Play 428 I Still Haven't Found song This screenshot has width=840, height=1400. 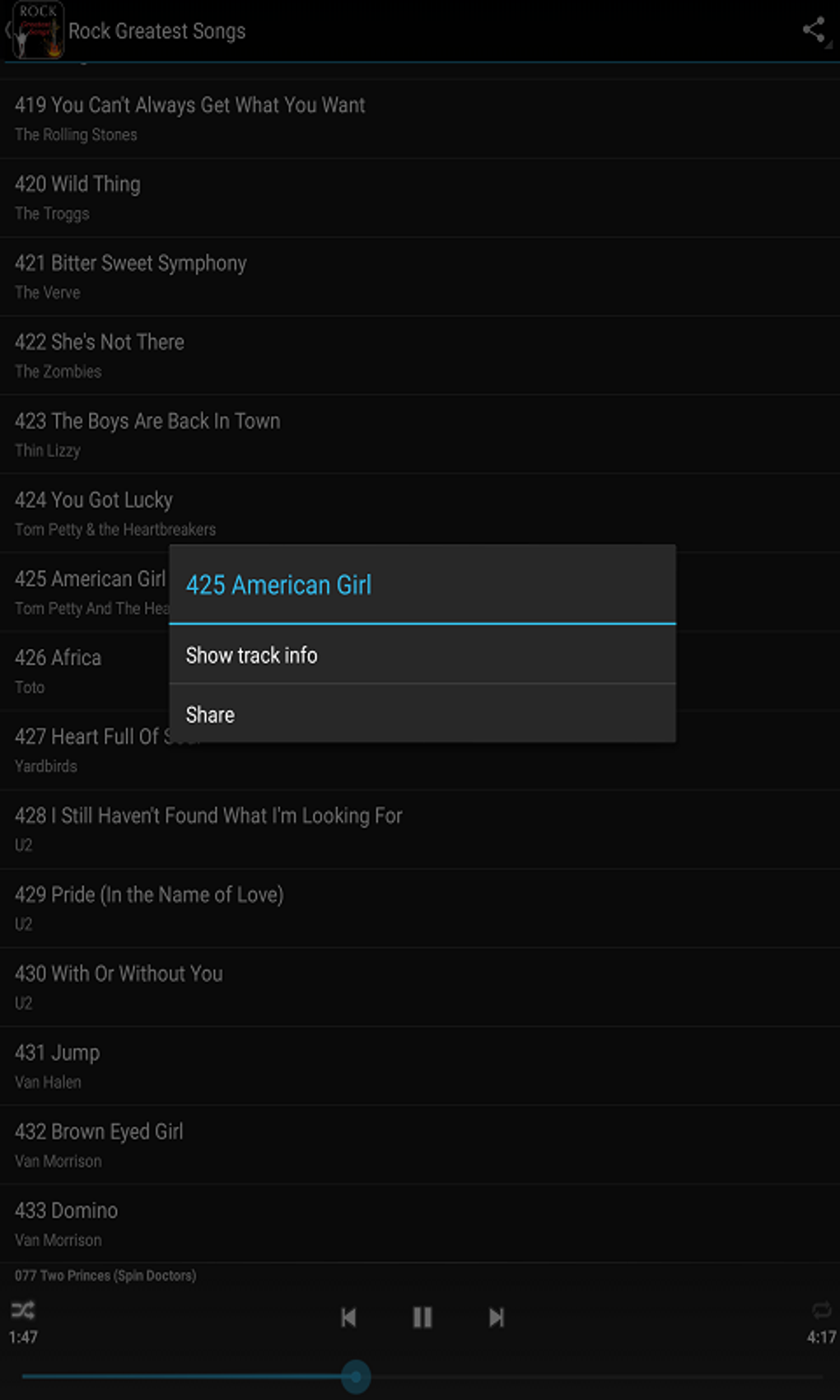click(420, 828)
